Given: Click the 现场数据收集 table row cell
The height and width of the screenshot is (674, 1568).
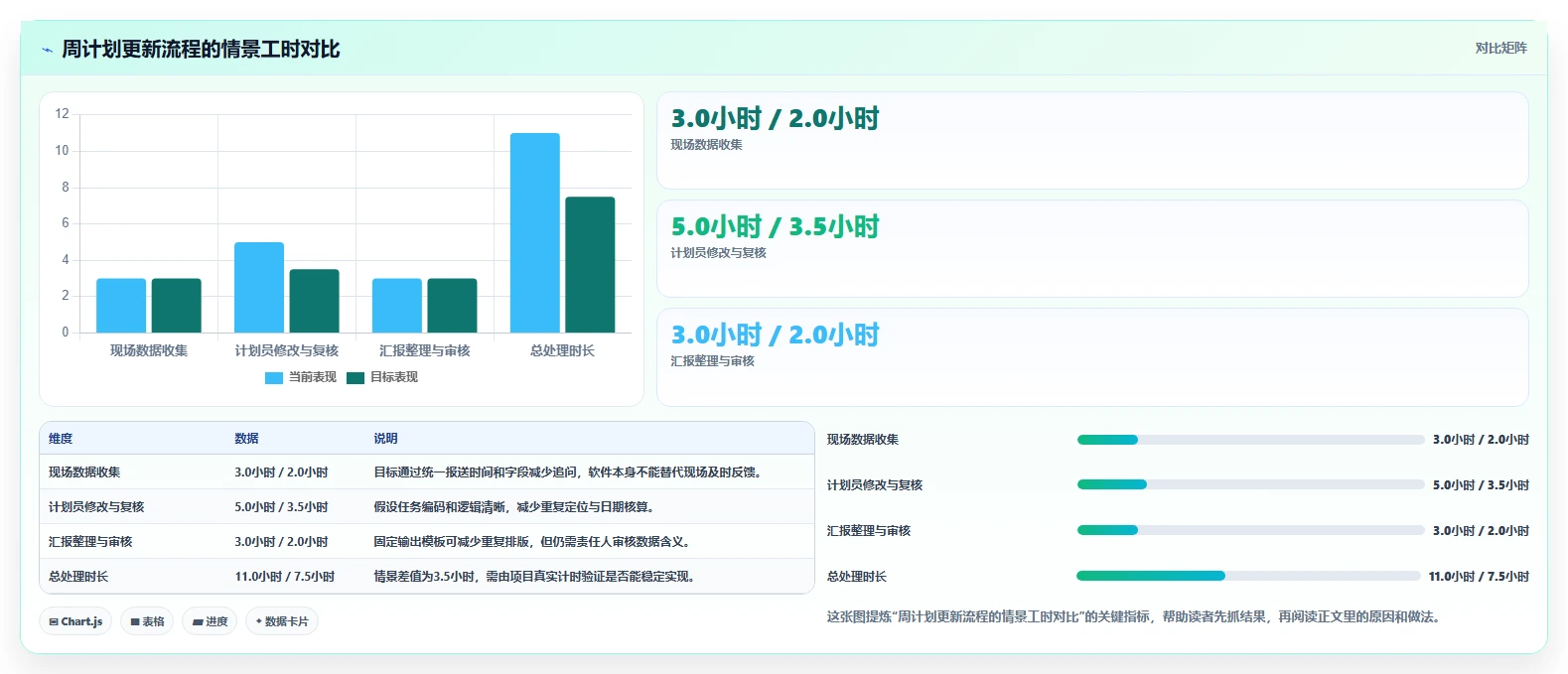Looking at the screenshot, I should pyautogui.click(x=84, y=472).
